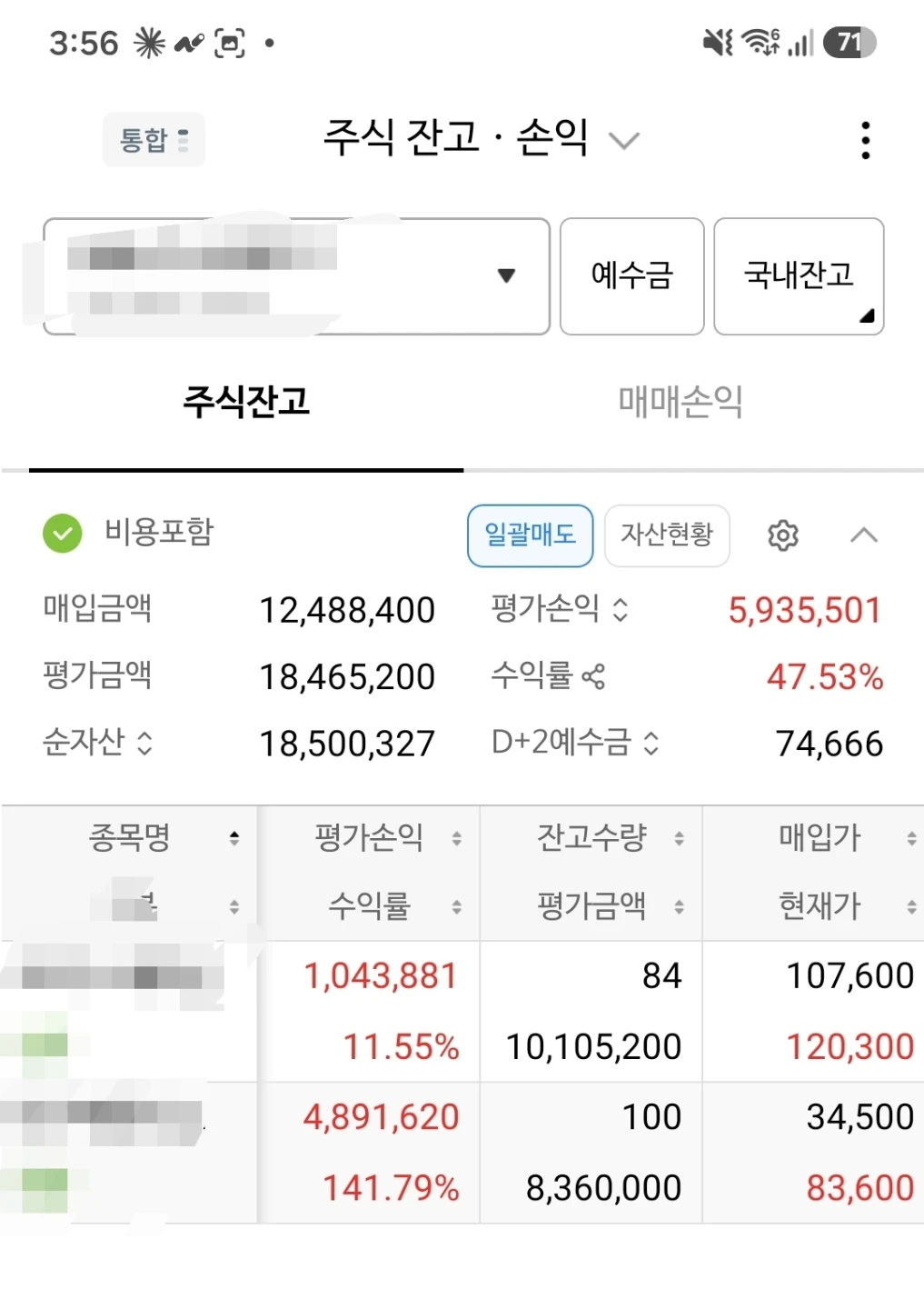Tap the 예수금 button
This screenshot has width=924, height=1309.
[632, 275]
